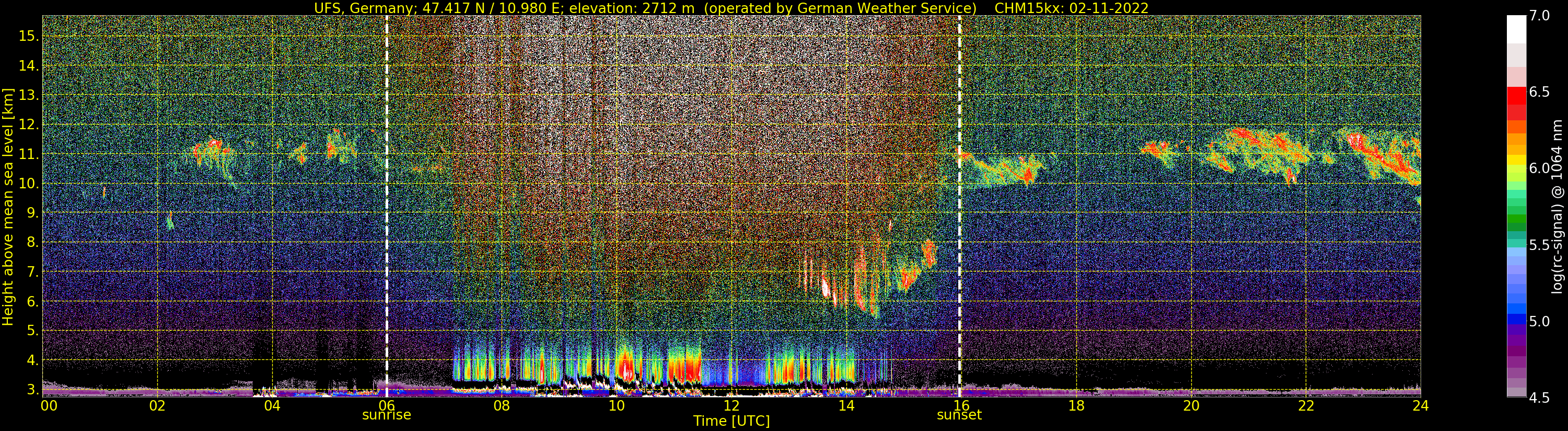Click the sunrise dashed vertical line
The image size is (1568, 431).
pos(387,206)
